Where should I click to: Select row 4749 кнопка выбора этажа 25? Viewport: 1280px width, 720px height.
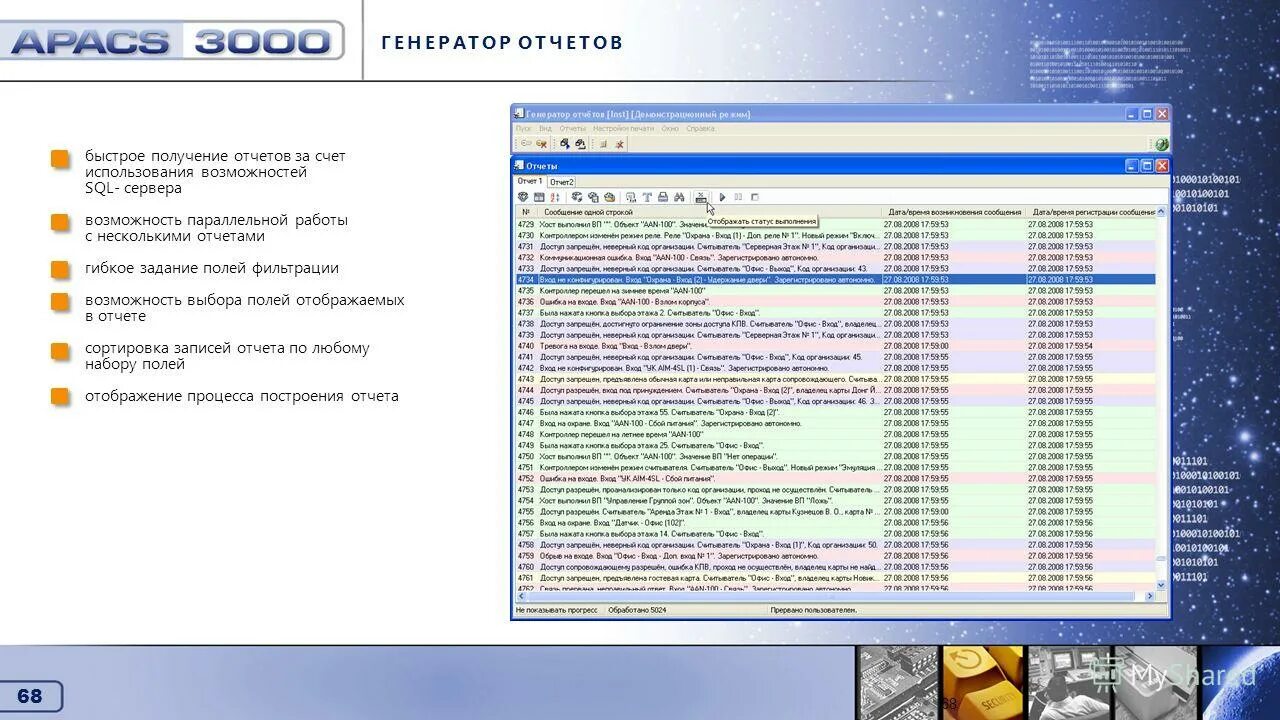(x=835, y=445)
